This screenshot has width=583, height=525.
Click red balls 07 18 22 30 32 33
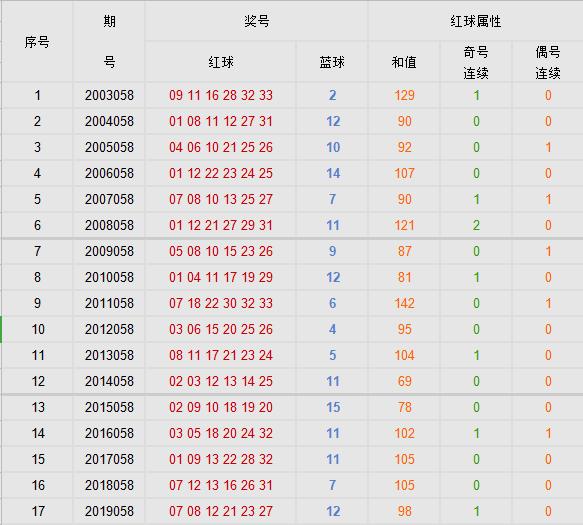[x=221, y=303]
